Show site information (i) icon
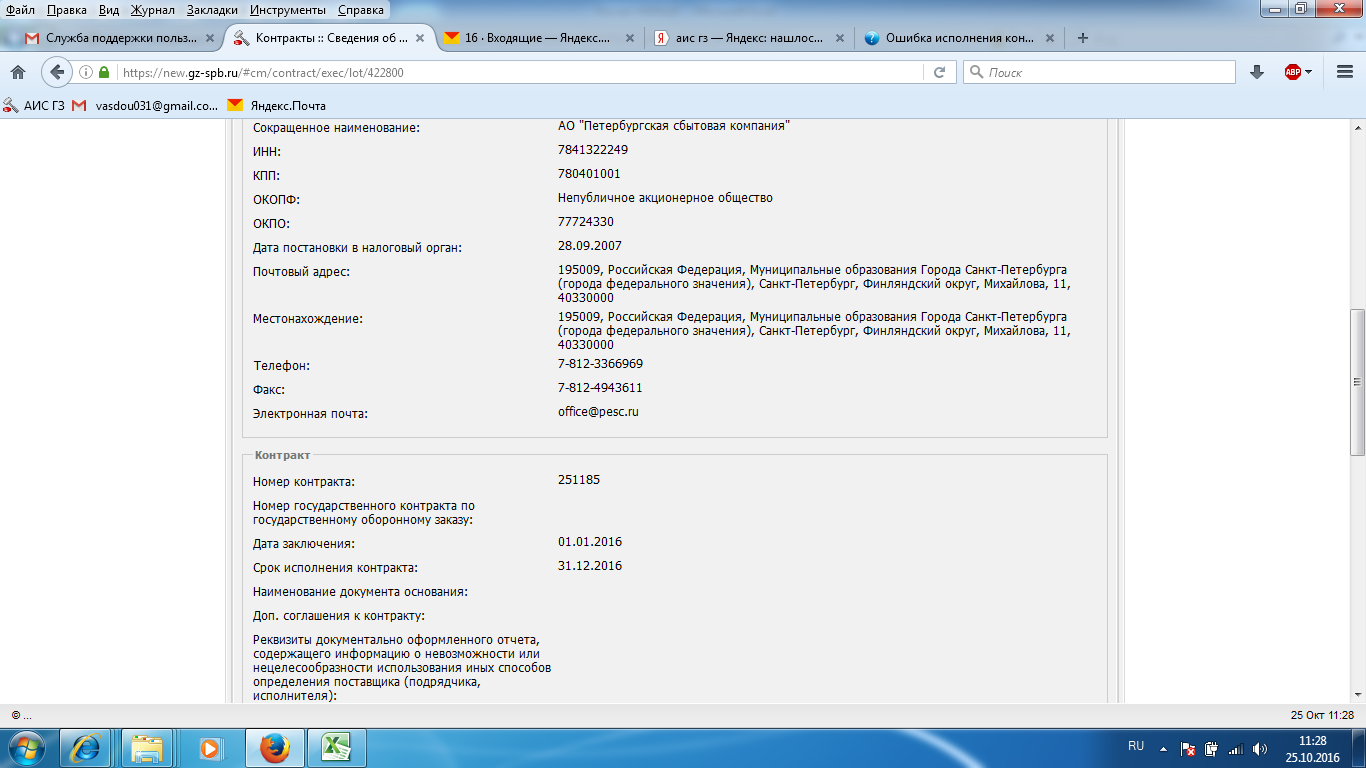Viewport: 1366px width, 768px height. (87, 72)
